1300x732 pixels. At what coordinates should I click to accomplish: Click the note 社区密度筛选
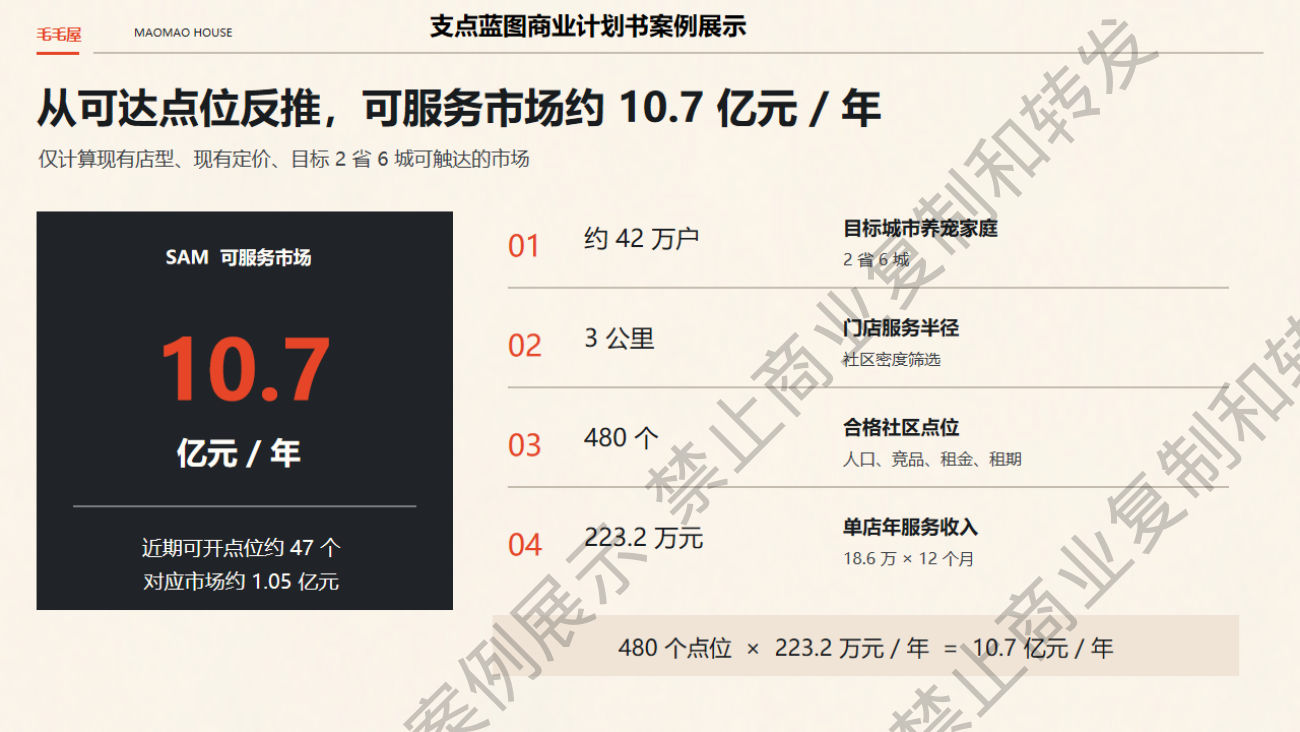[892, 360]
